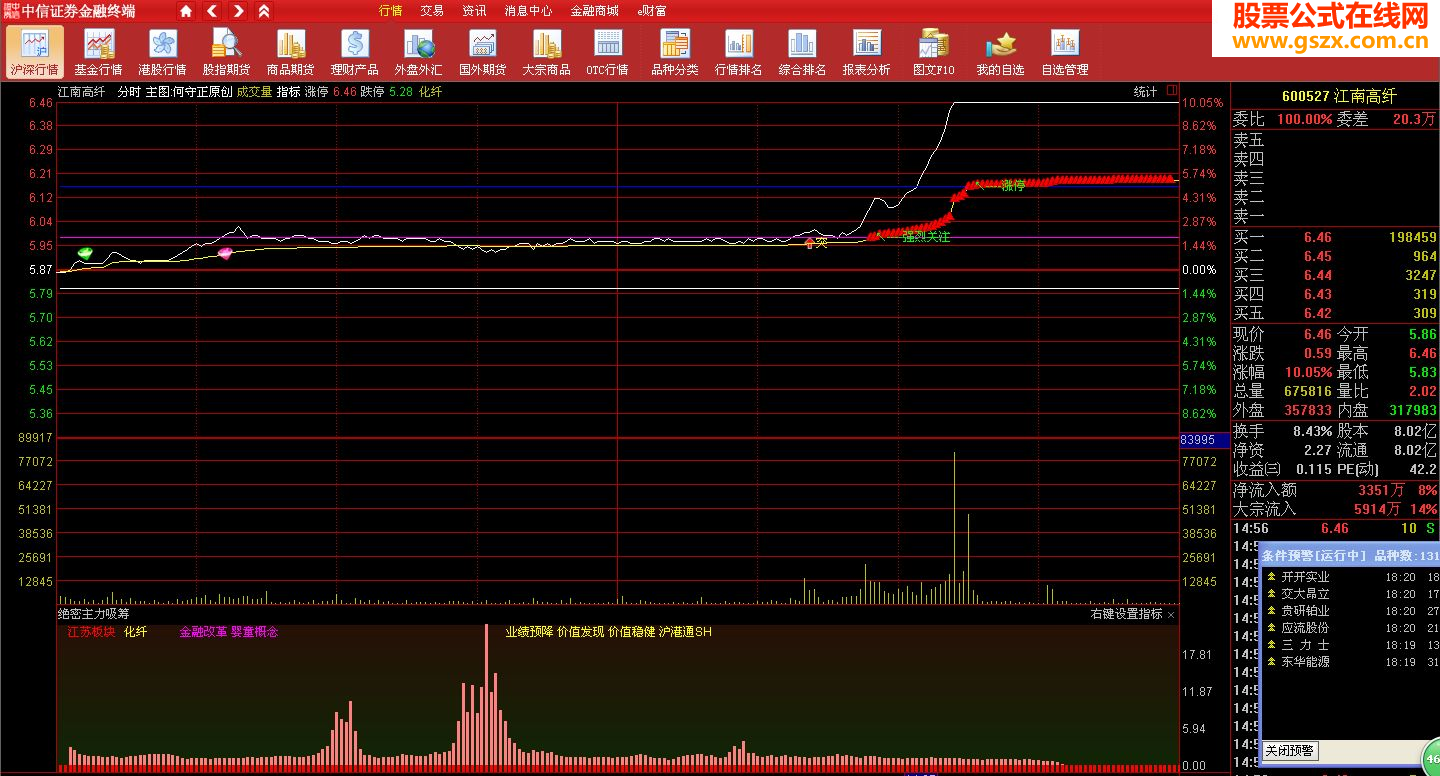The image size is (1440, 776).
Task: Click the 强烈关注 annotation on the chart
Action: click(x=926, y=237)
